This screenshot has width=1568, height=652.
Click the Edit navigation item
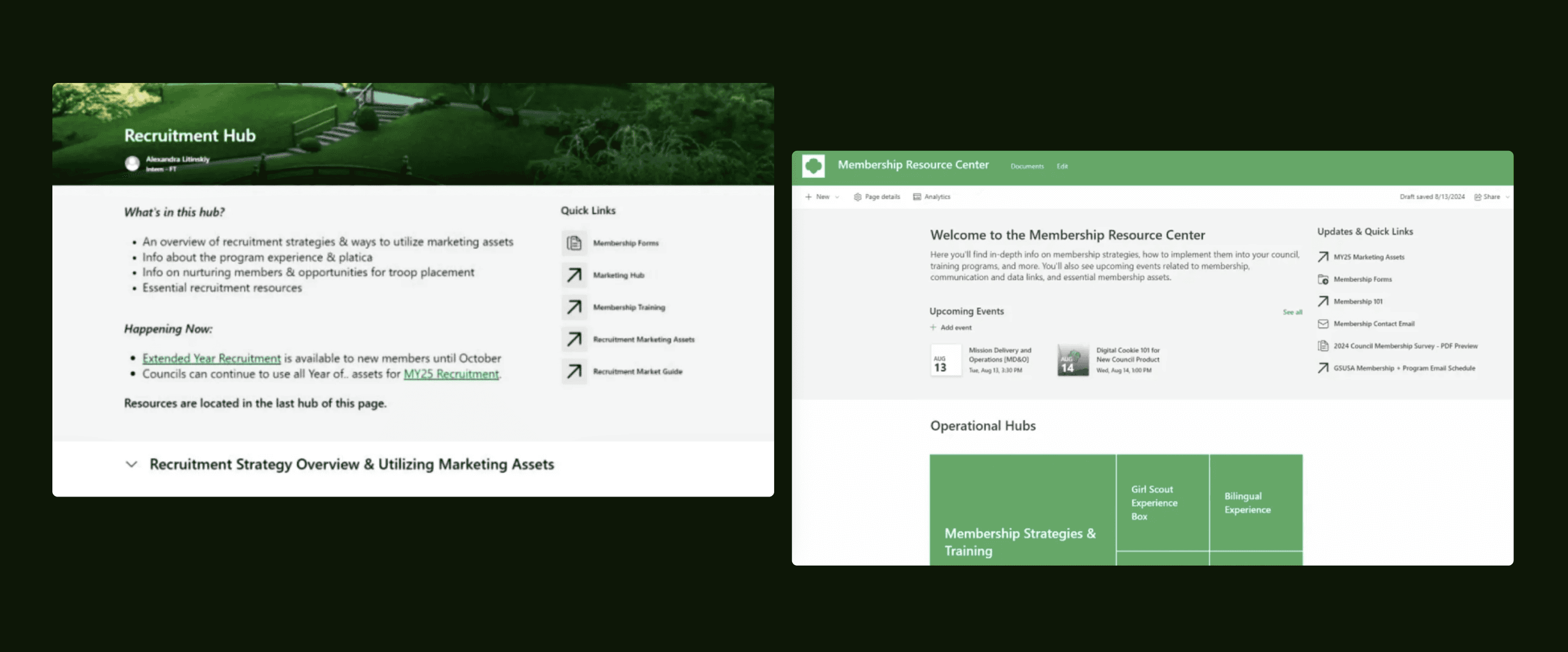1062,166
